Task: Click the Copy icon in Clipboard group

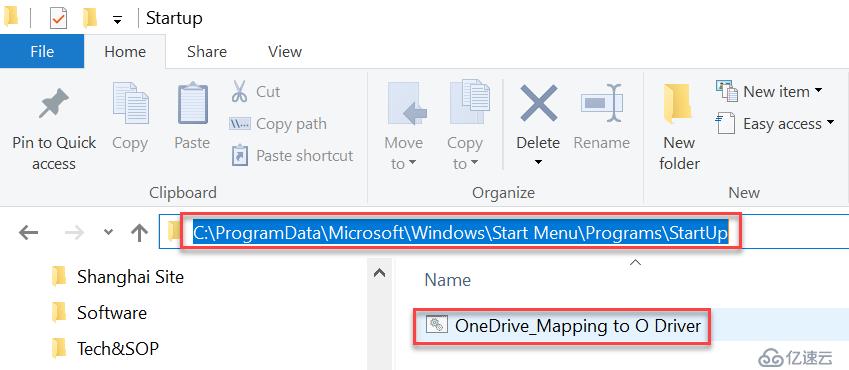Action: (130, 103)
